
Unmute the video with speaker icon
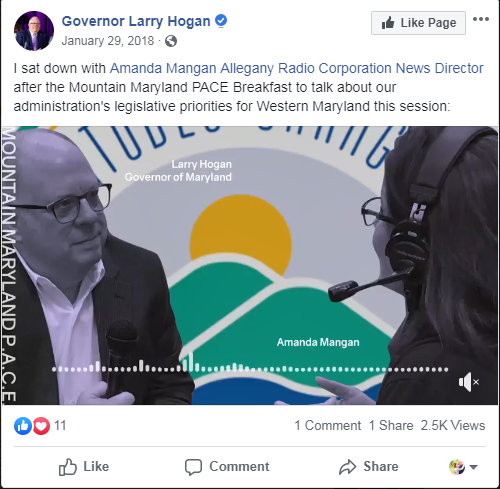[x=469, y=382]
